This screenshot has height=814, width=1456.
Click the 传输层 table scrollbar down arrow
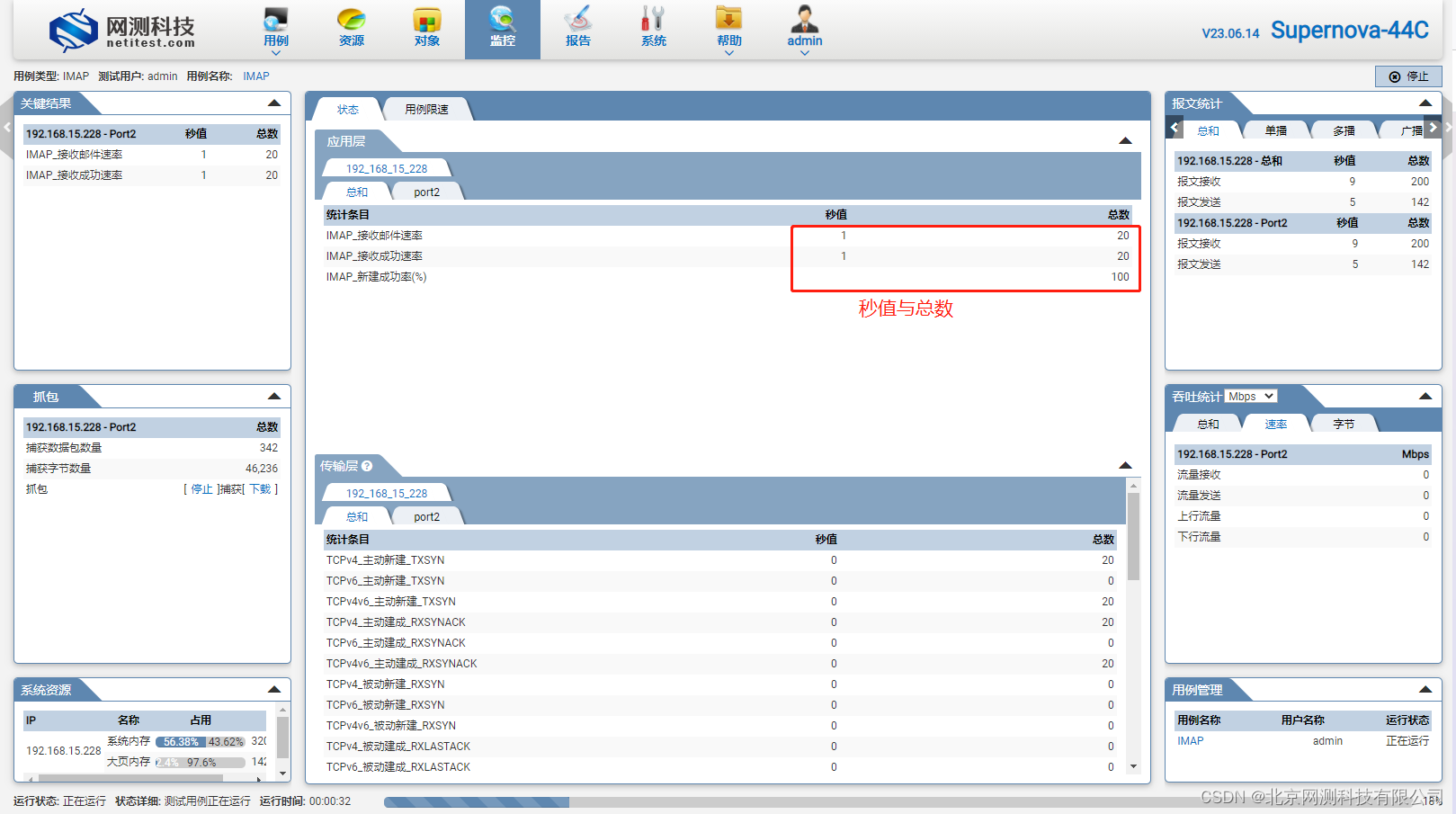tap(1133, 766)
